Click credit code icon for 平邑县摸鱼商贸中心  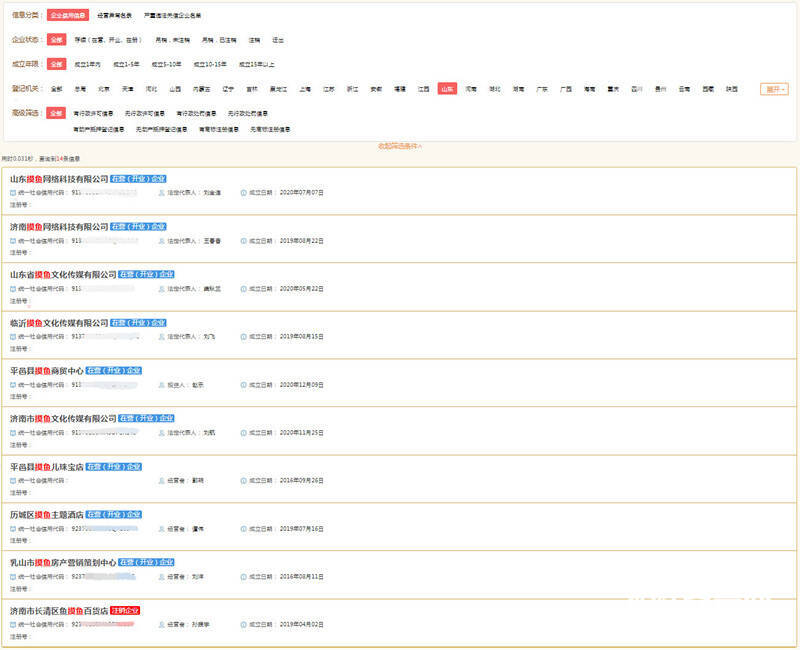coord(13,384)
